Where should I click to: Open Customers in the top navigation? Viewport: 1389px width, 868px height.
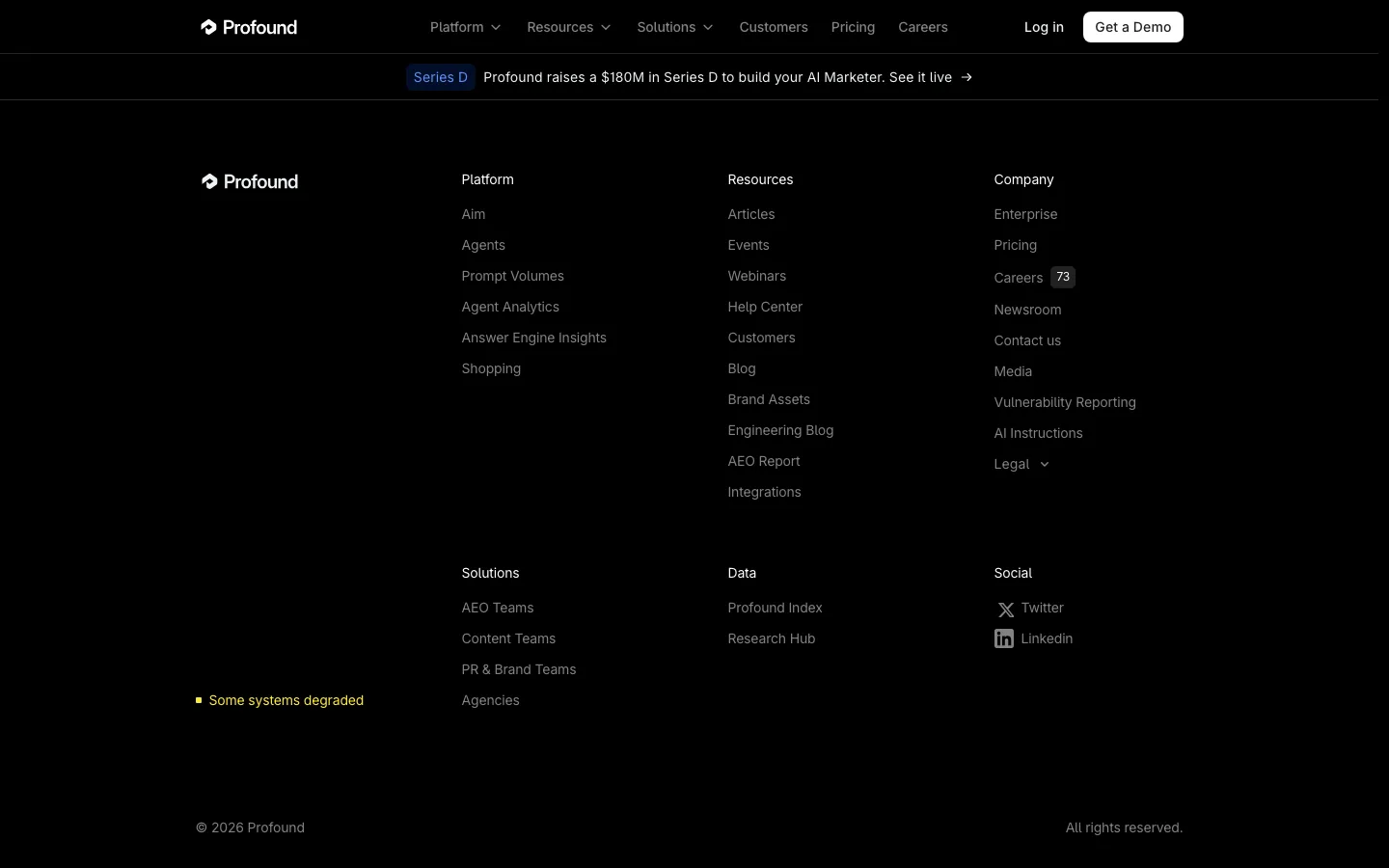click(x=774, y=27)
